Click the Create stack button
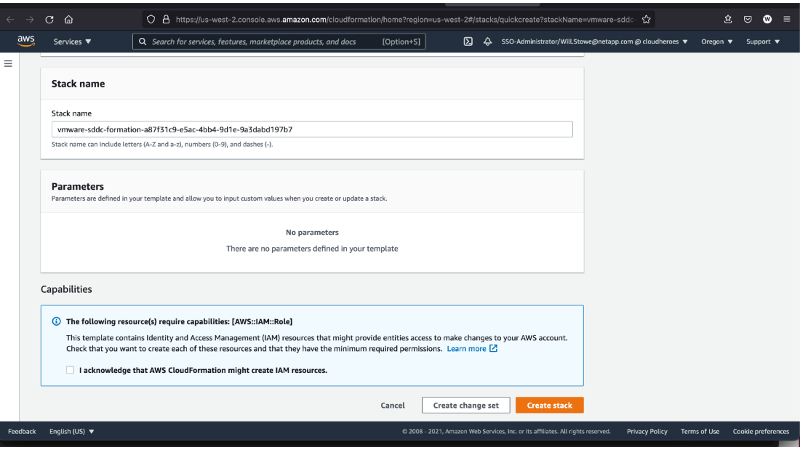 click(x=549, y=405)
